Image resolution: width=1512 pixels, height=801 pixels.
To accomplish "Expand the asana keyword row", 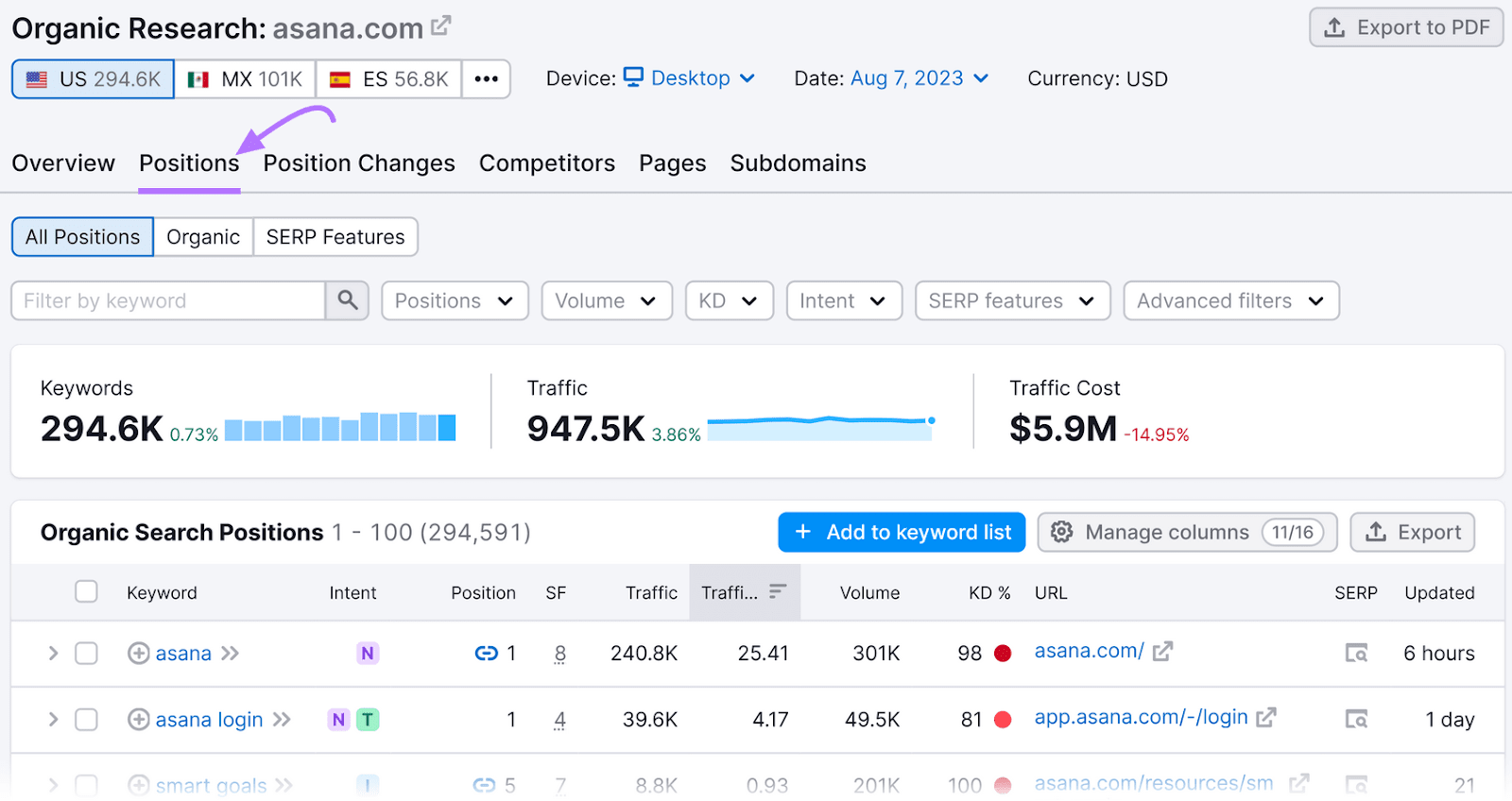I will tap(53, 653).
